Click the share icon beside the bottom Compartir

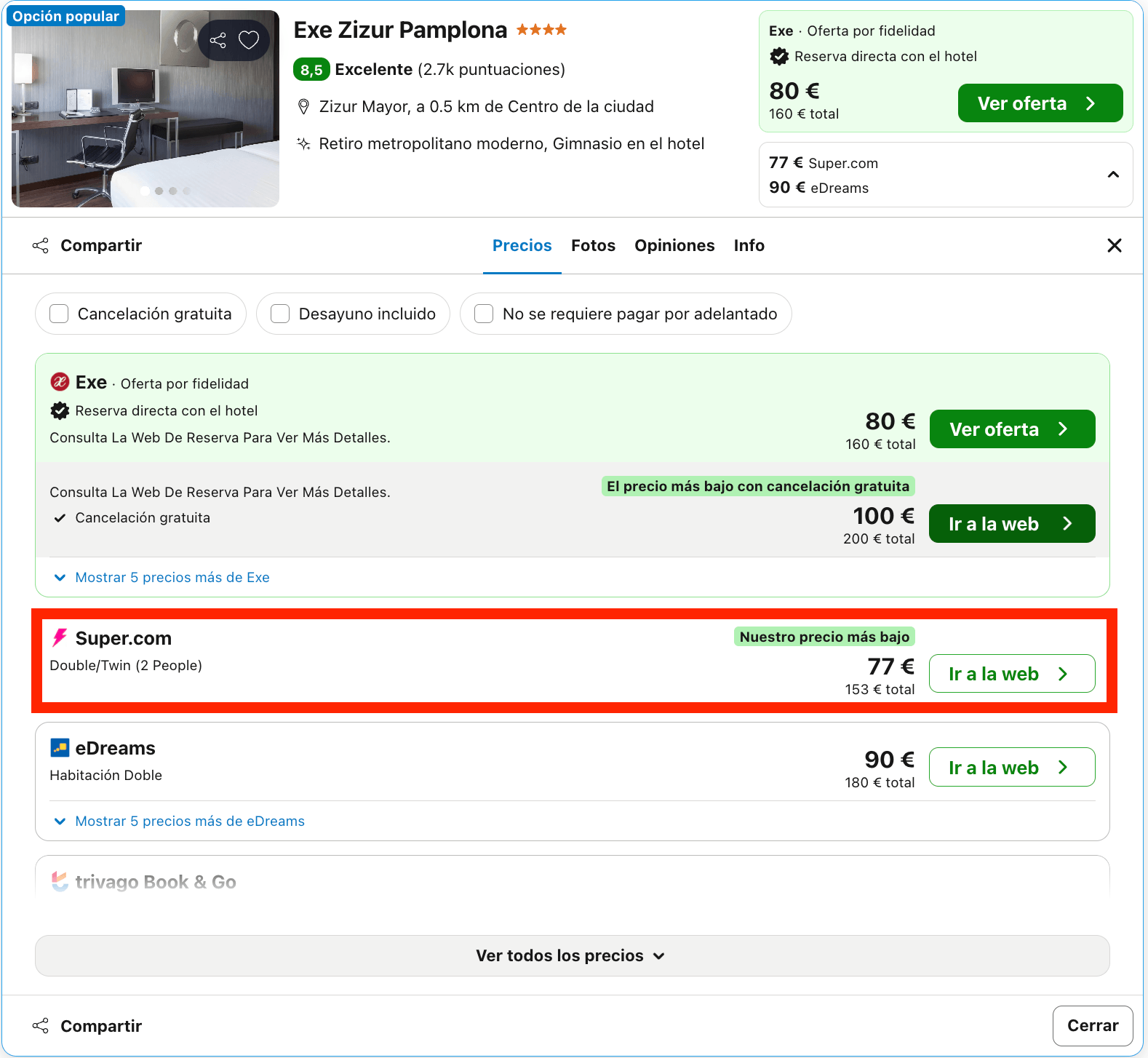tap(41, 1026)
